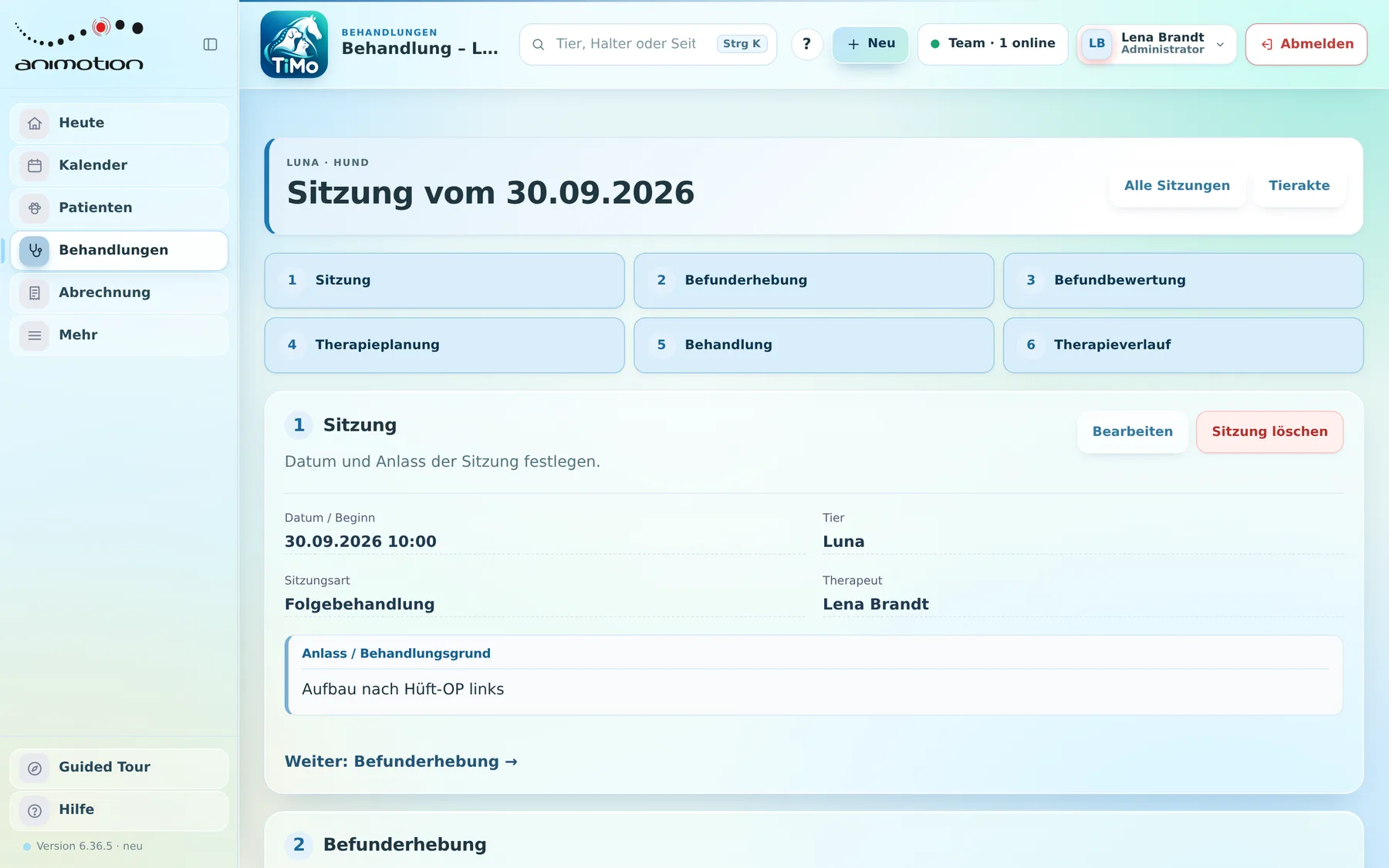This screenshot has width=1389, height=868.
Task: Jump to step 4 Therapieplanung
Action: point(444,346)
